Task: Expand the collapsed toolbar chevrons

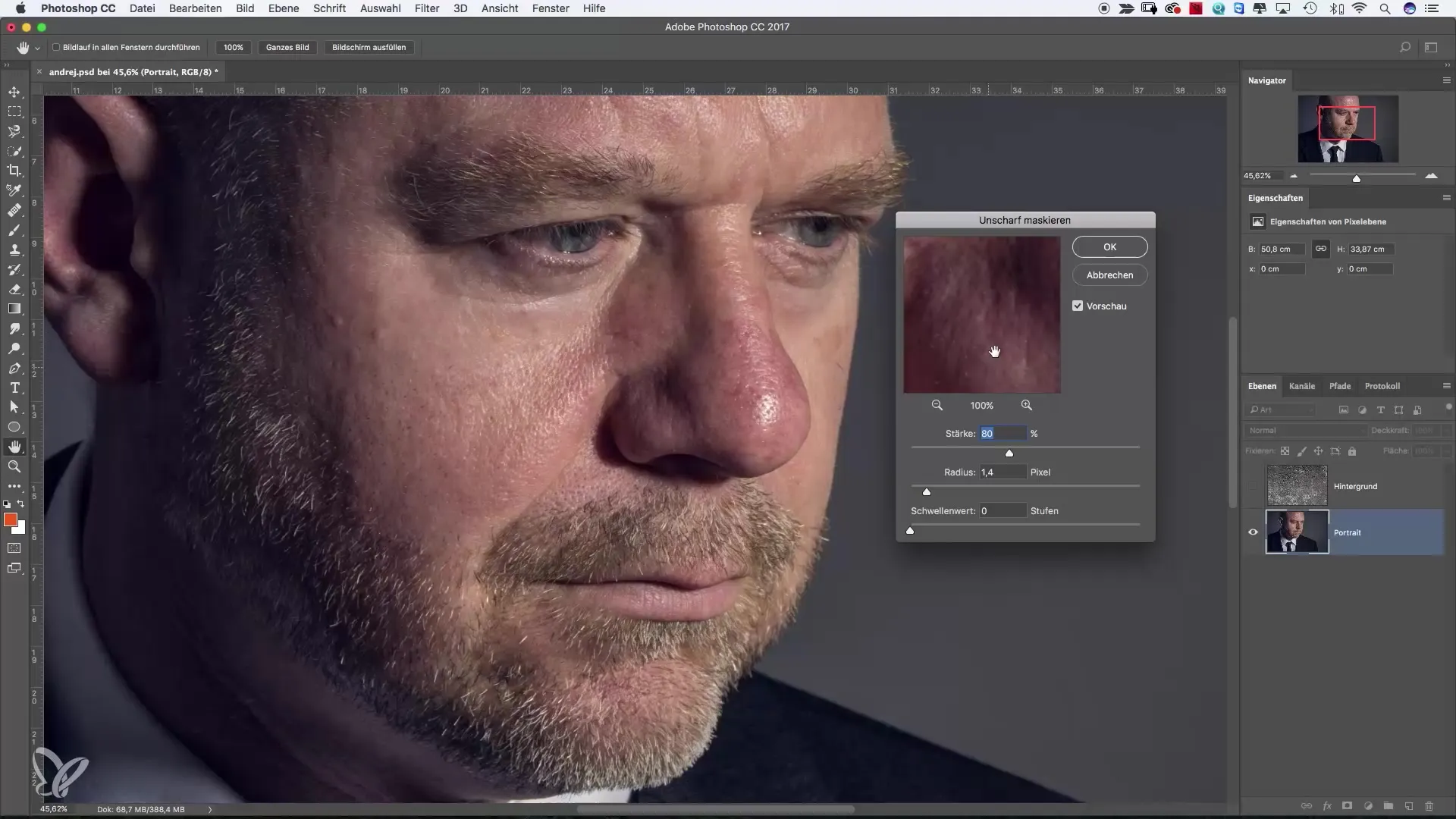Action: (7, 65)
